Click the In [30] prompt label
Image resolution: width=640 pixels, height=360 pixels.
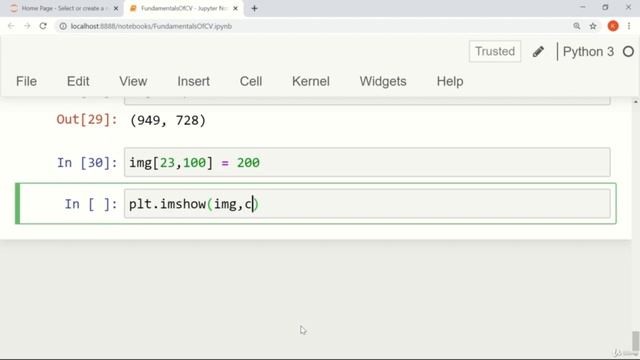87,163
